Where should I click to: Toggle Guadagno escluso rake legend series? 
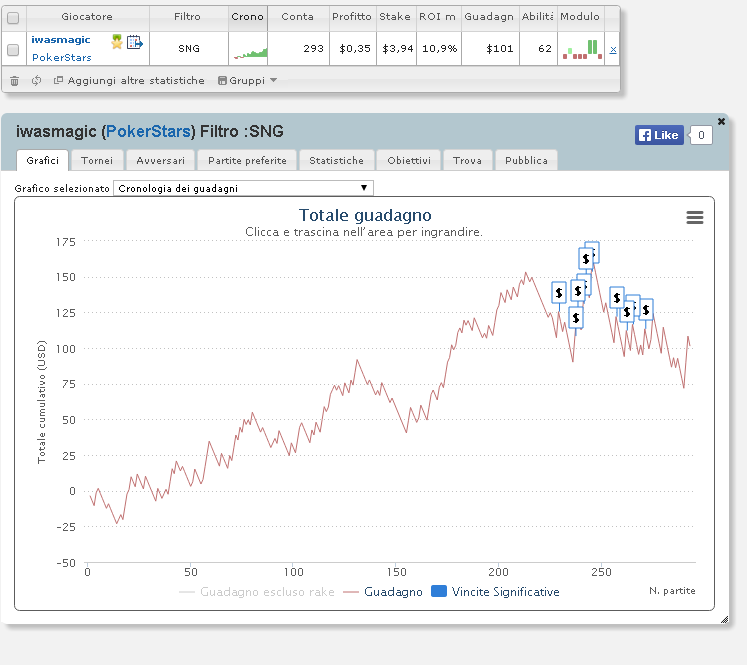[x=257, y=592]
